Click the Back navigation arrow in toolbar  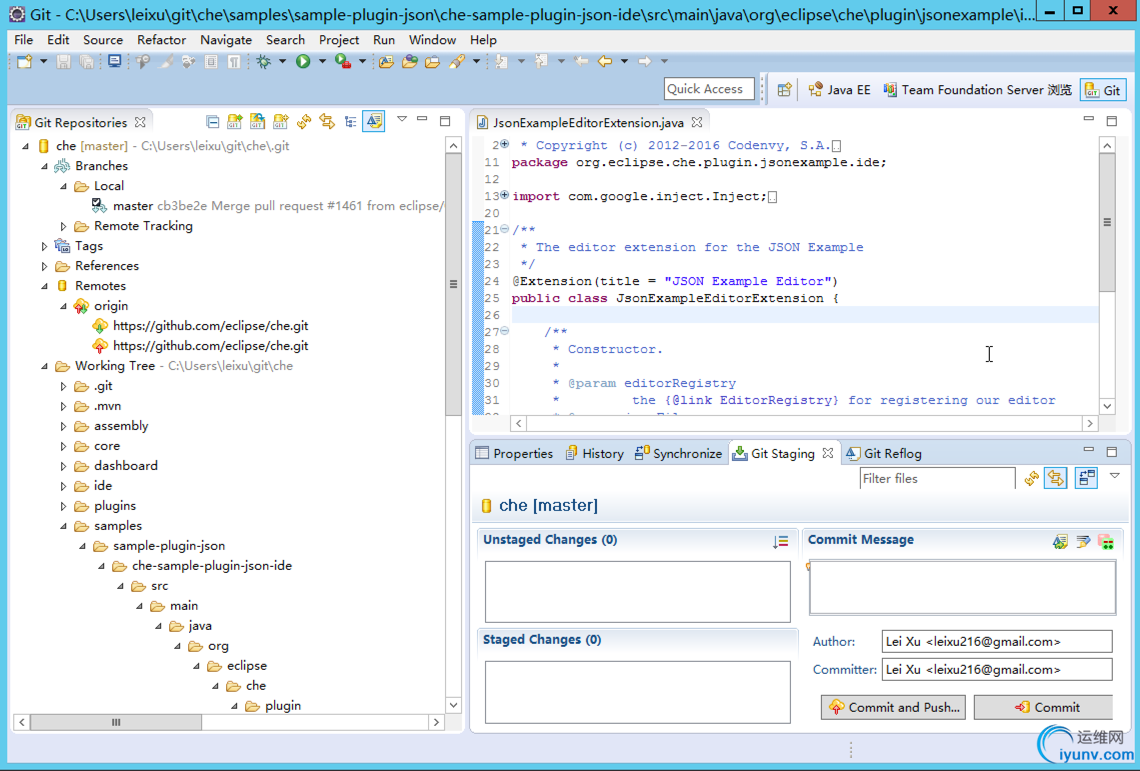tap(605, 62)
